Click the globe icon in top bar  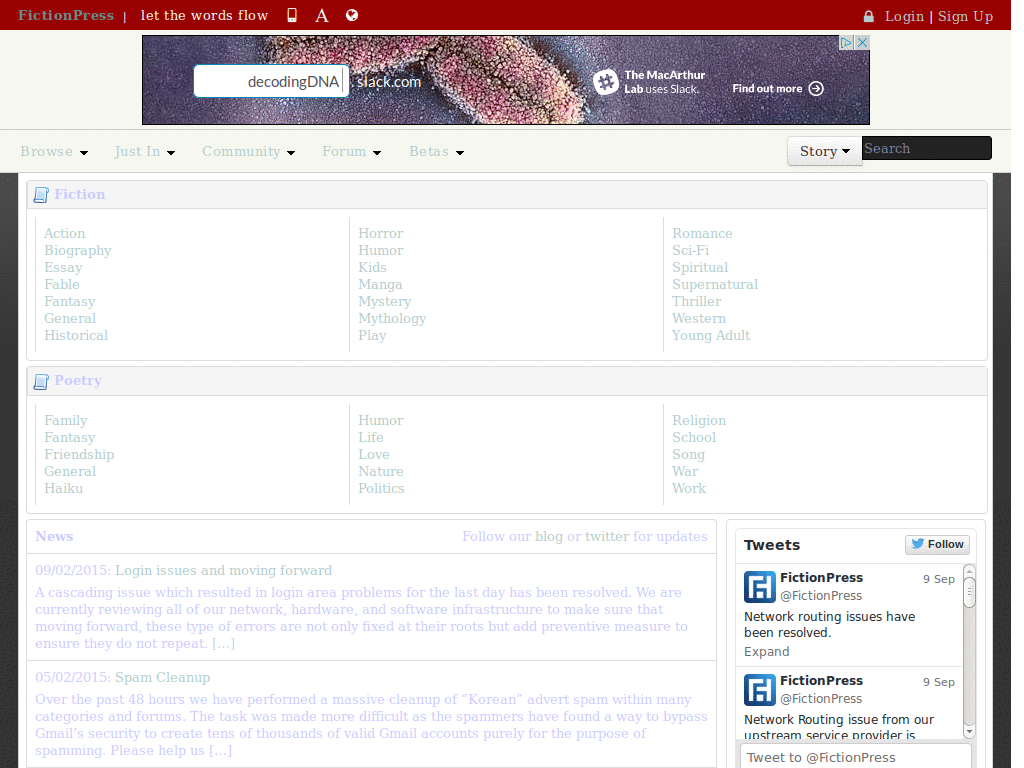pyautogui.click(x=351, y=15)
